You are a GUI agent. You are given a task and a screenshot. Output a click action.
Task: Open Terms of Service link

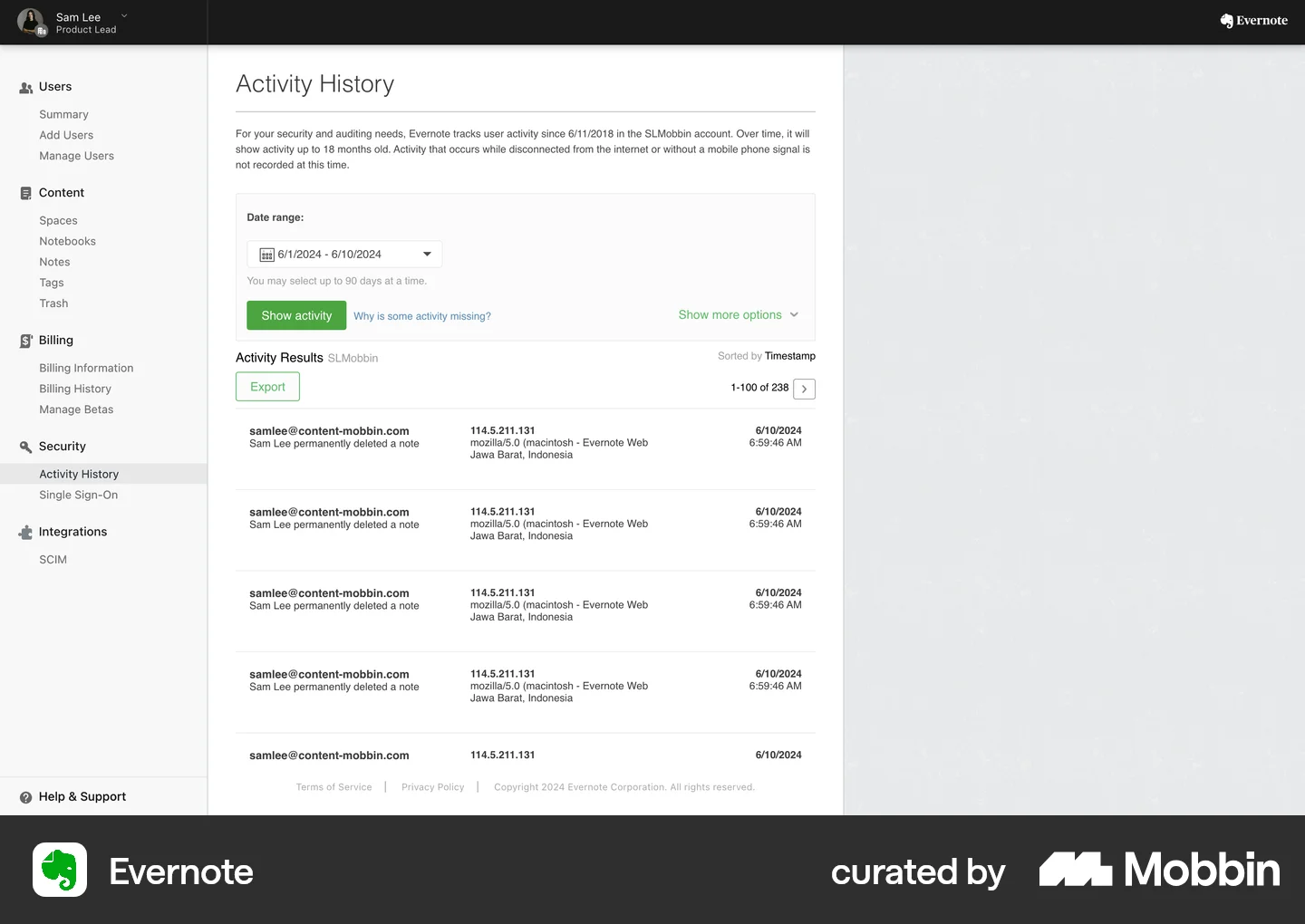334,787
